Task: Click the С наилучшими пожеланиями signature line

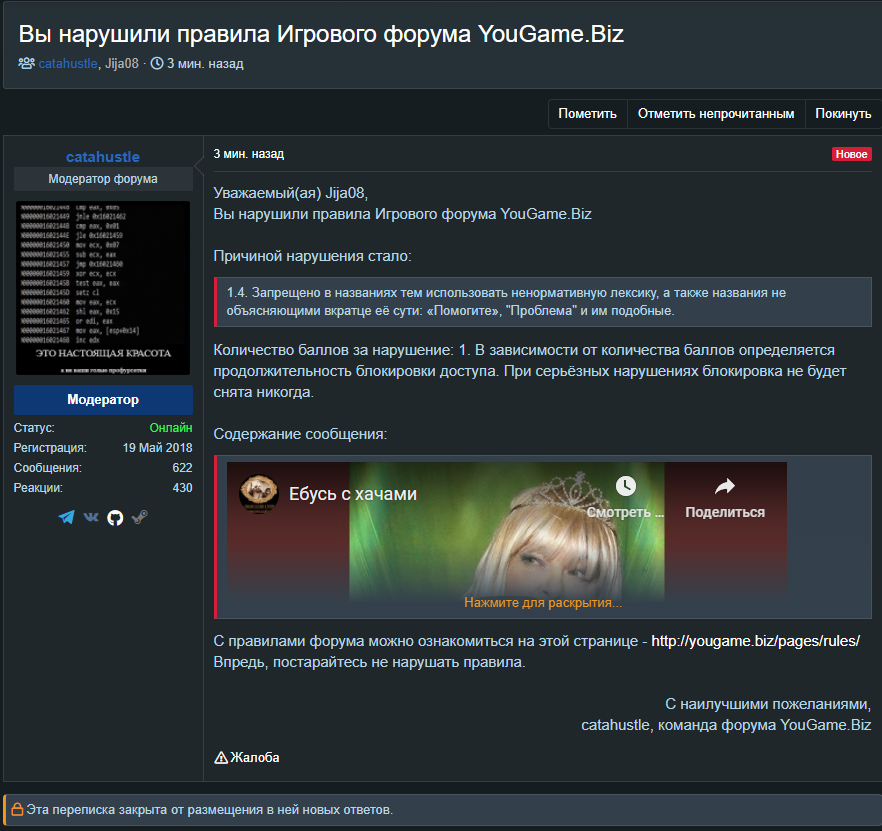Action: (x=768, y=704)
